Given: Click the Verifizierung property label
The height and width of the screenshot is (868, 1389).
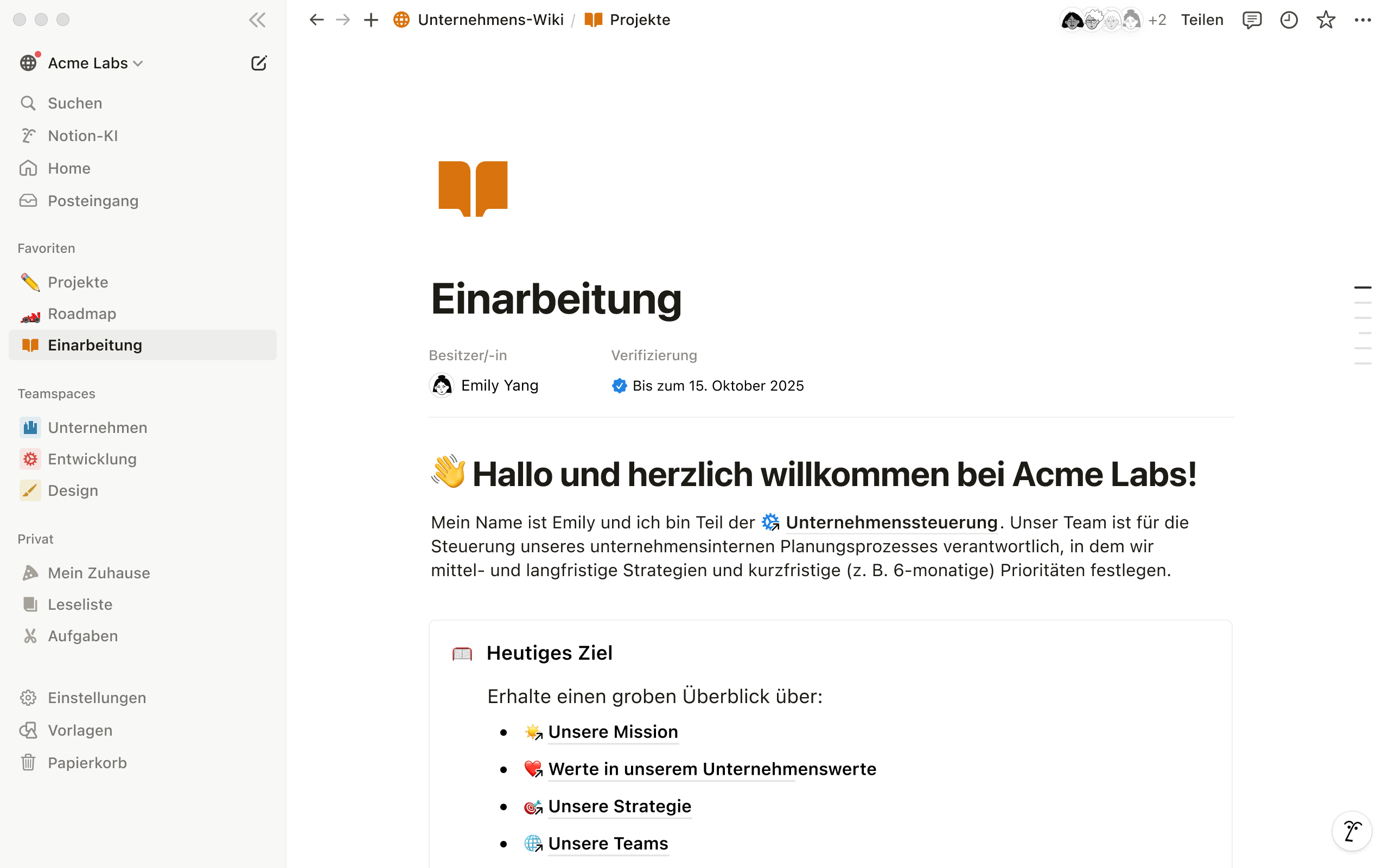Looking at the screenshot, I should (654, 355).
